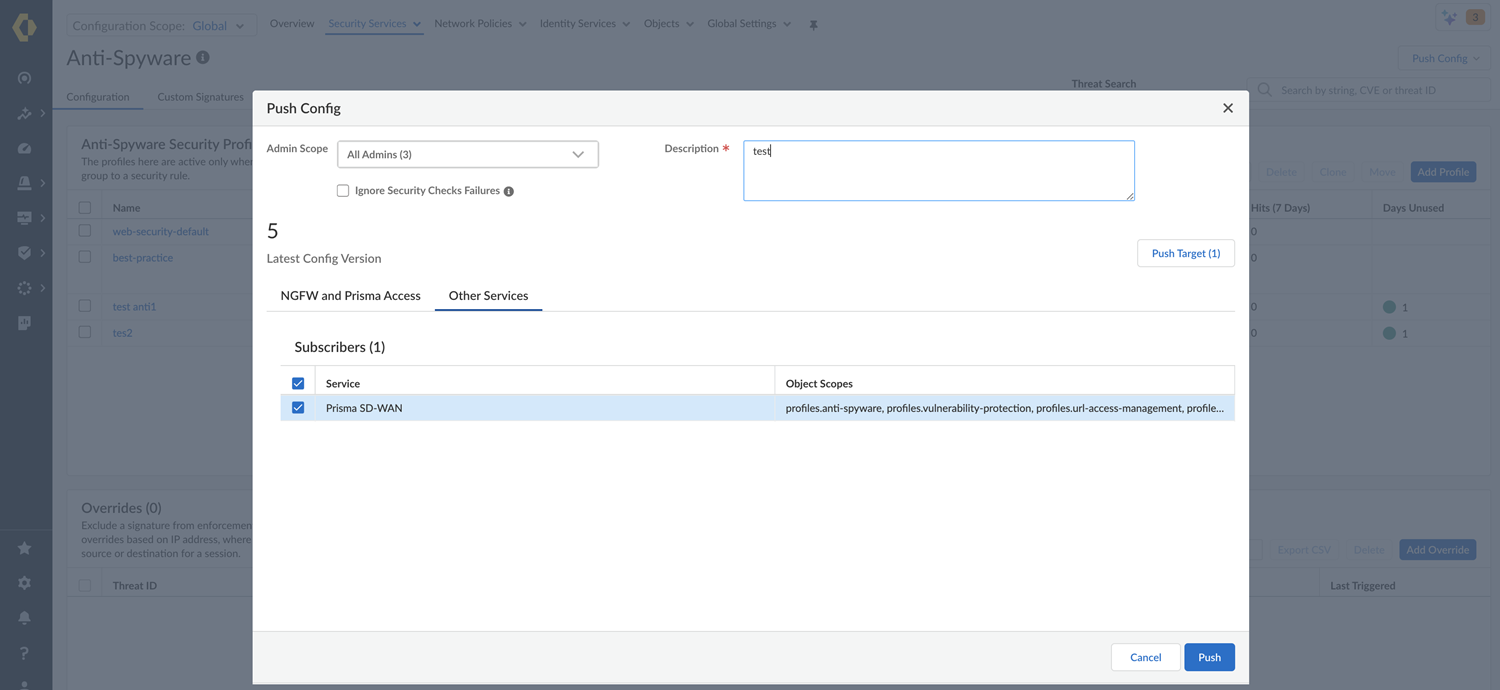Click the help question mark icon
The width and height of the screenshot is (1500, 690).
[x=25, y=653]
